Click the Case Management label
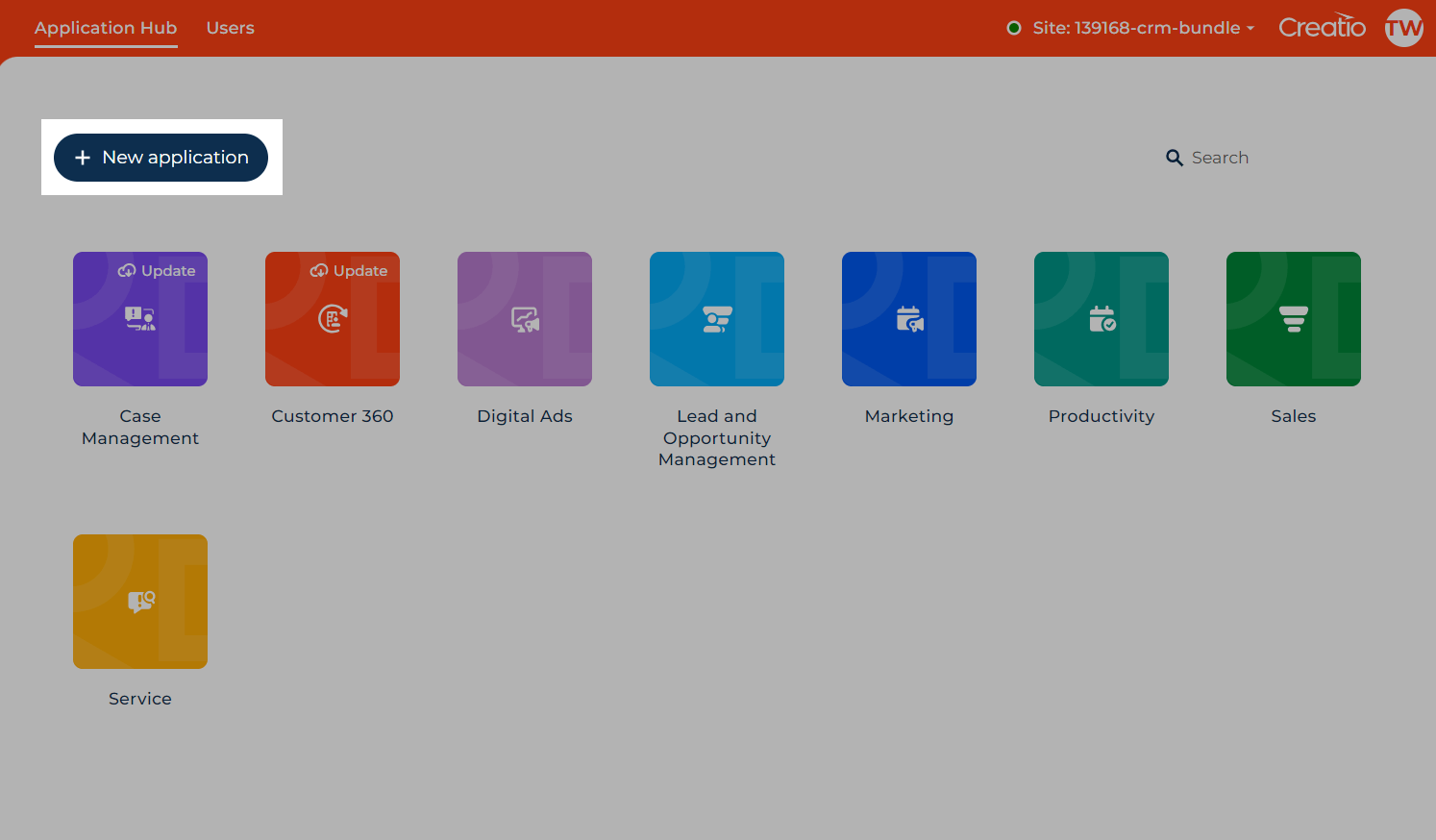The height and width of the screenshot is (840, 1436). (140, 427)
